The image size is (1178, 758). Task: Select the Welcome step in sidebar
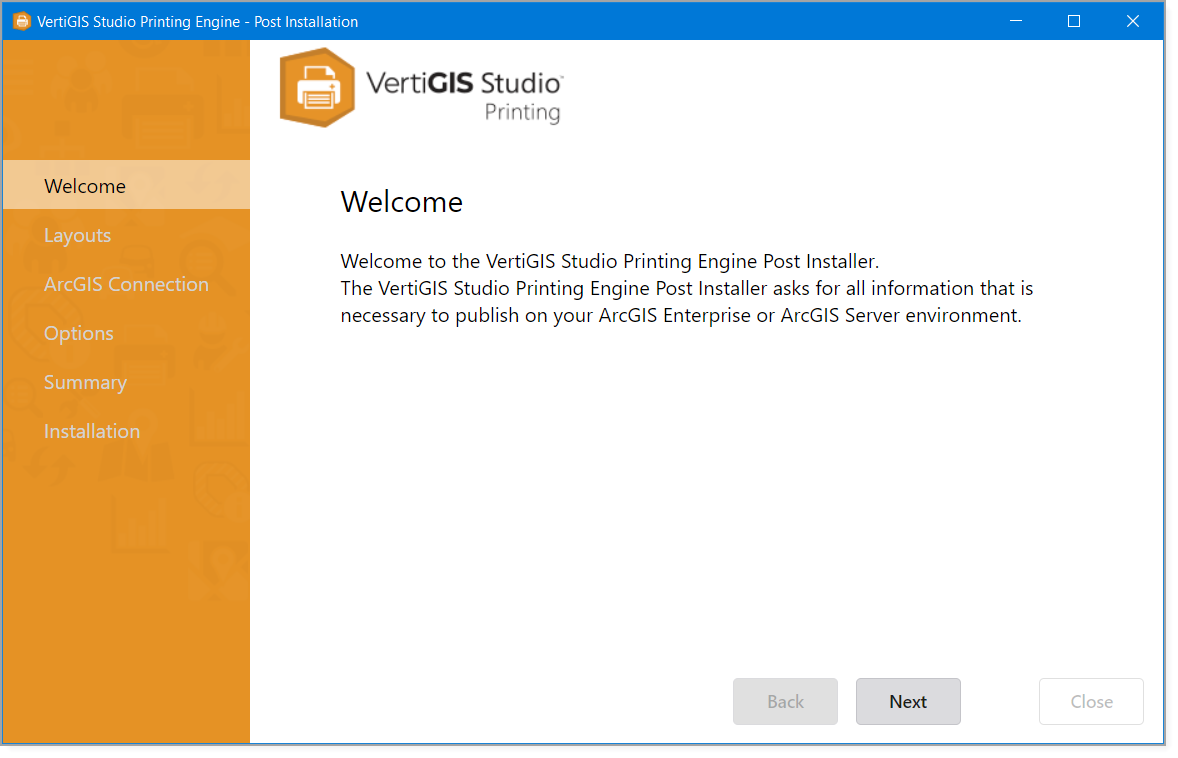click(x=85, y=186)
